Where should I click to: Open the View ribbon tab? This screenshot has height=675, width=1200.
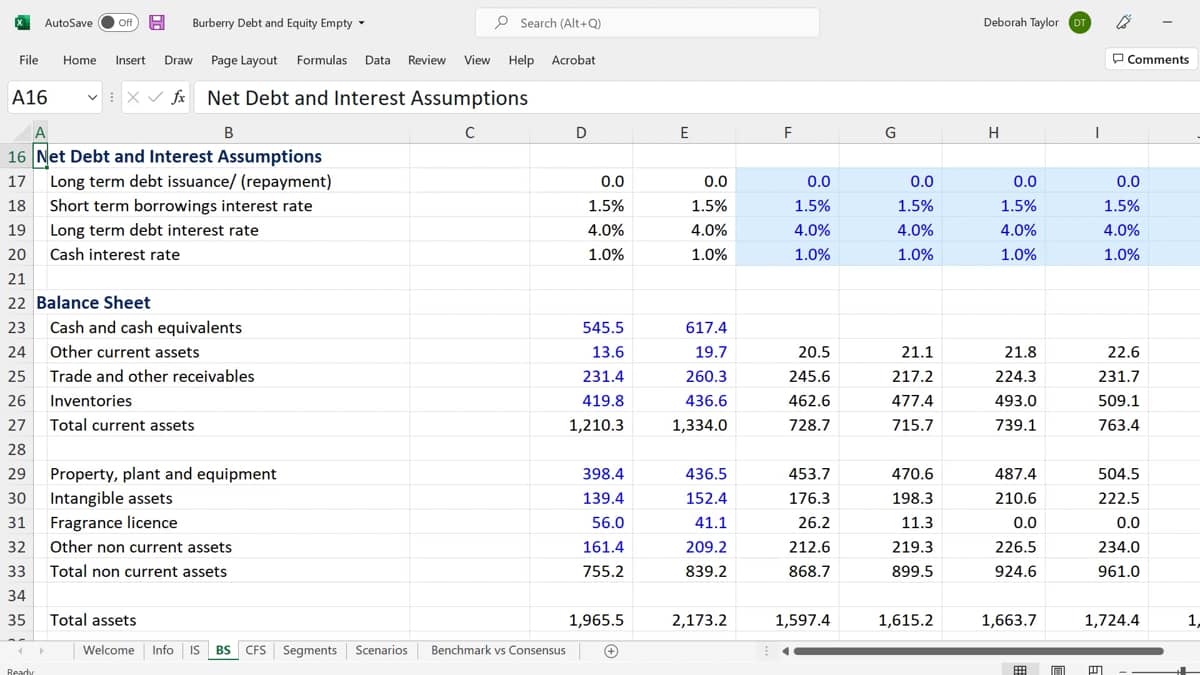click(477, 60)
